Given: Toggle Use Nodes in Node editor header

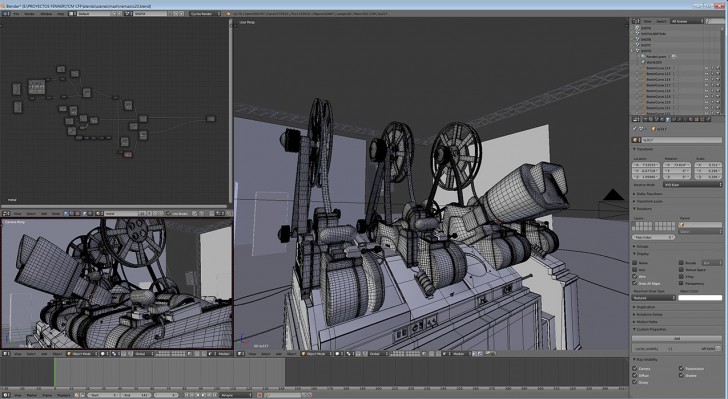Looking at the screenshot, I should (169, 213).
